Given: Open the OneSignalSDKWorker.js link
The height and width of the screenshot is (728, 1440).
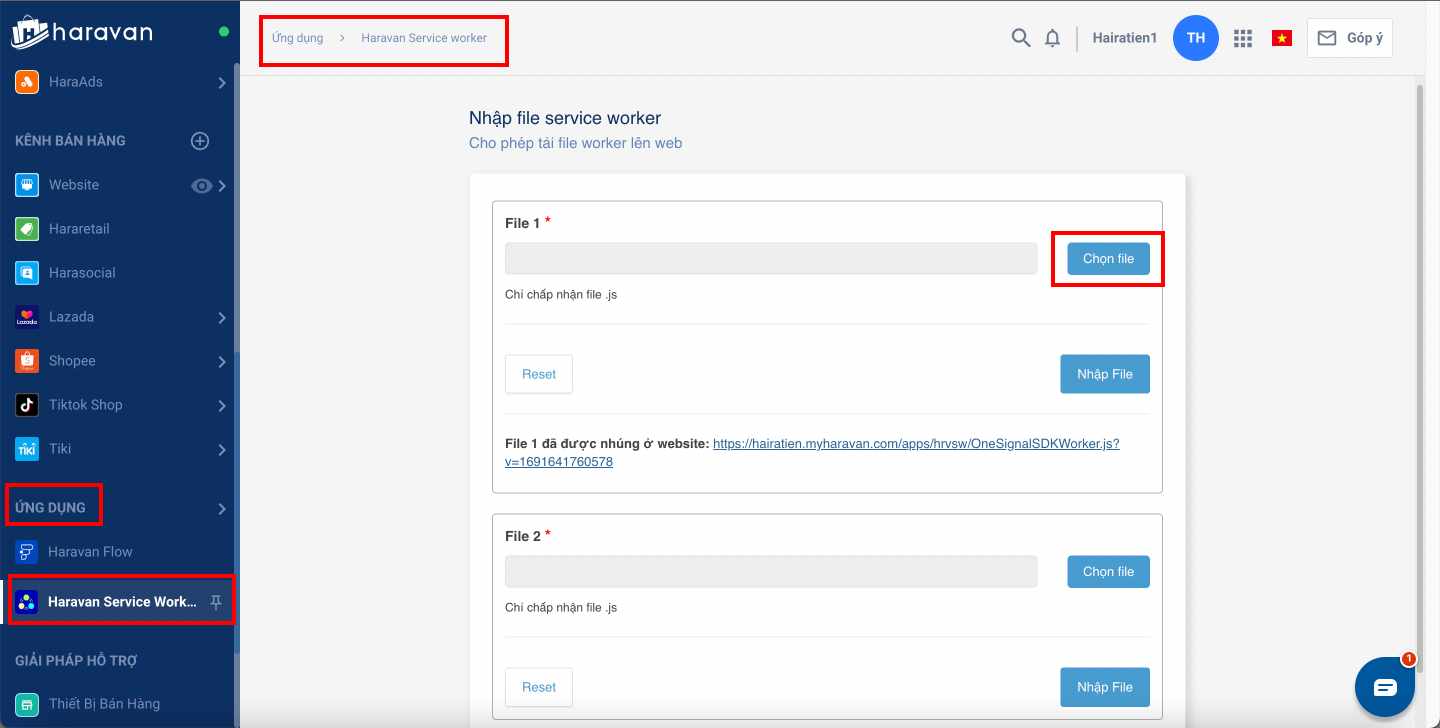Looking at the screenshot, I should [915, 444].
